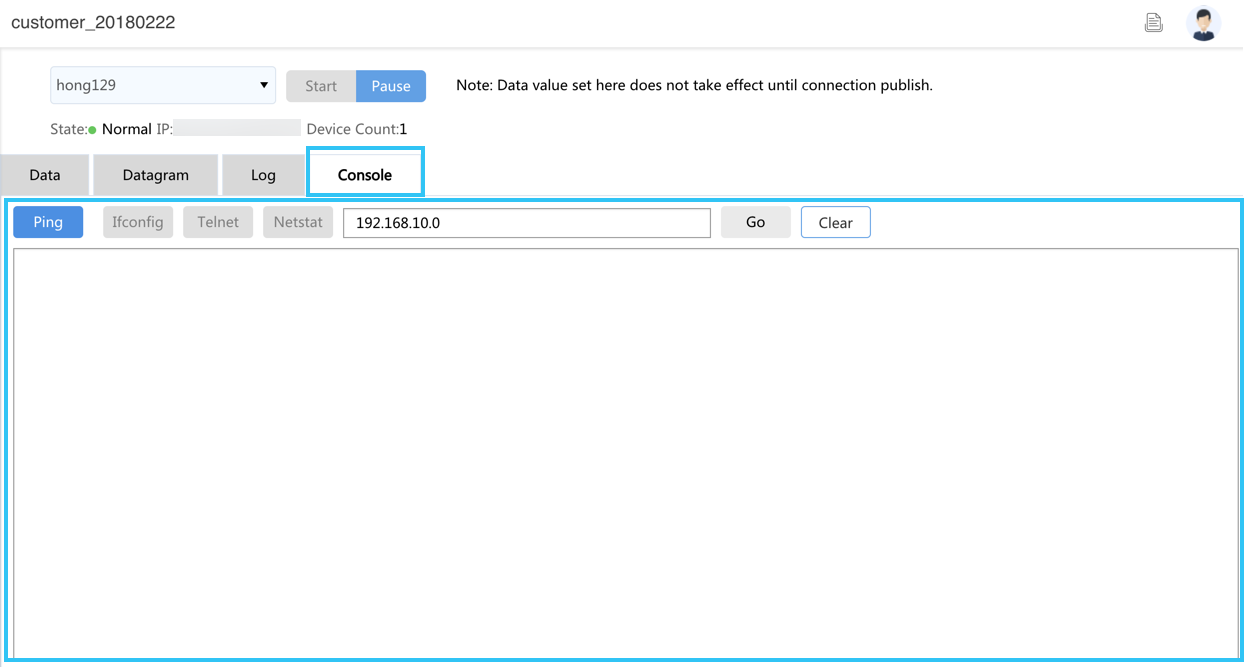Switch to the Data tab

[45, 175]
